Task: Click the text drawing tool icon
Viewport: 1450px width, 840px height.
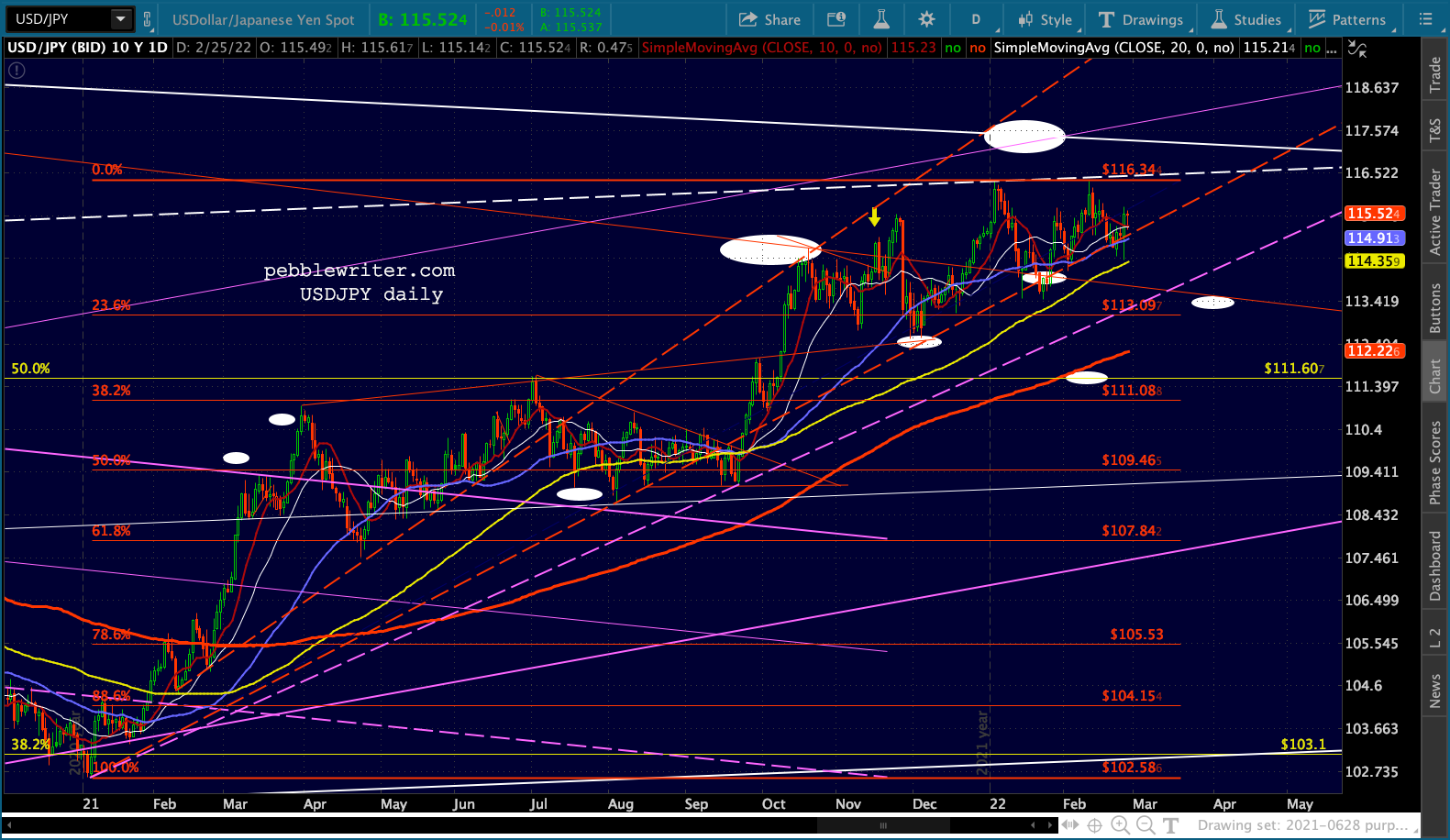Action: [x=1171, y=825]
